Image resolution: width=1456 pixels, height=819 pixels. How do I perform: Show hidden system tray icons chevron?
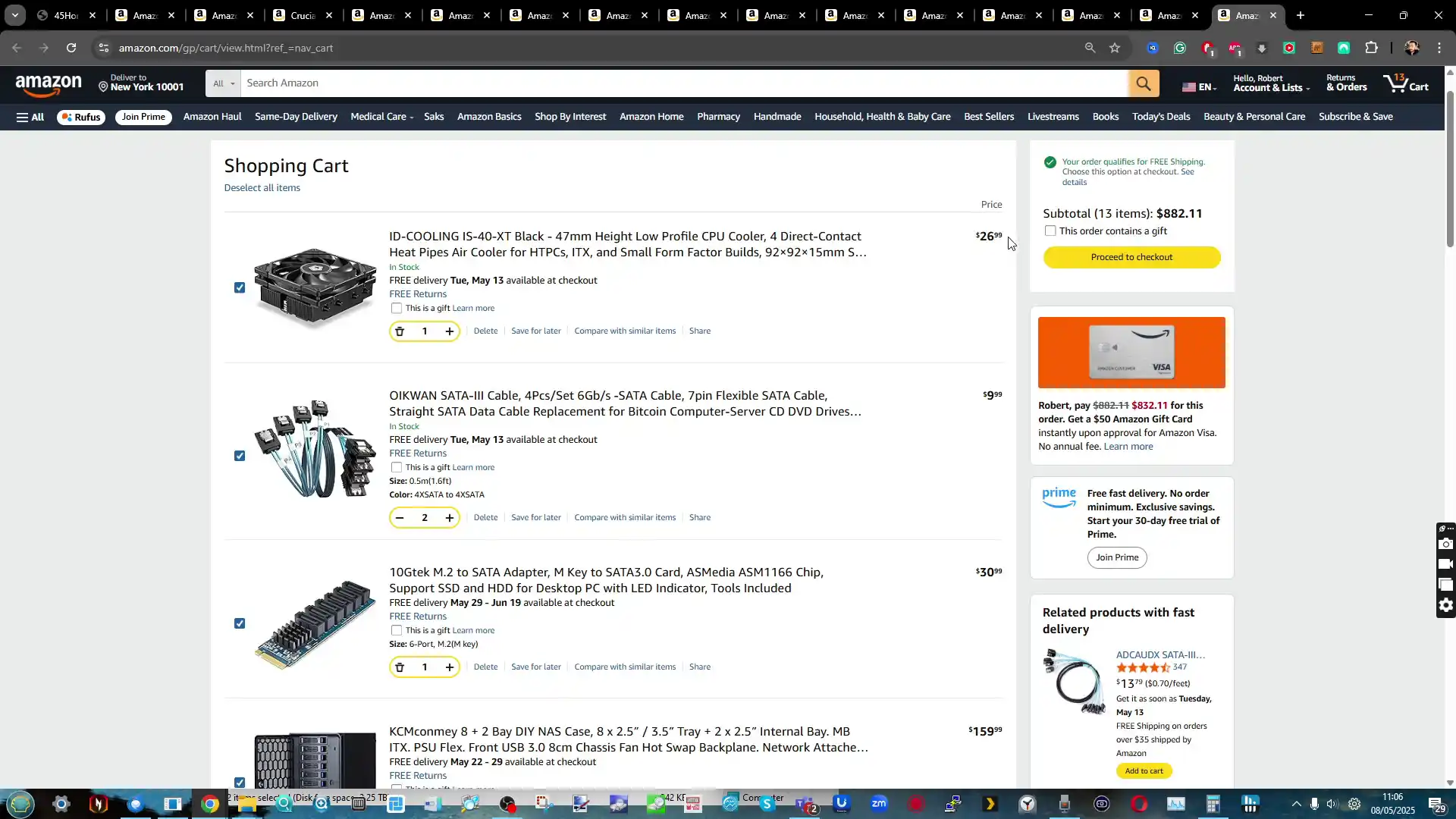tap(1296, 804)
